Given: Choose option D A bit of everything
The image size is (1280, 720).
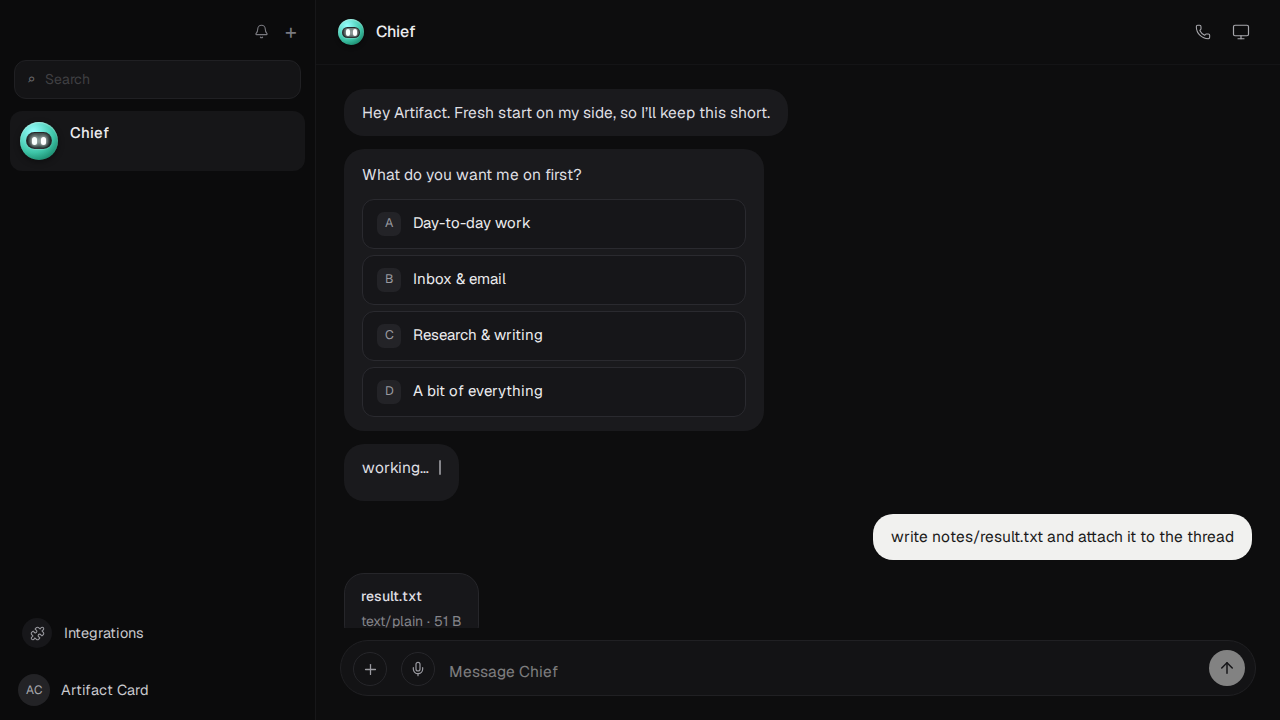Looking at the screenshot, I should coord(554,391).
